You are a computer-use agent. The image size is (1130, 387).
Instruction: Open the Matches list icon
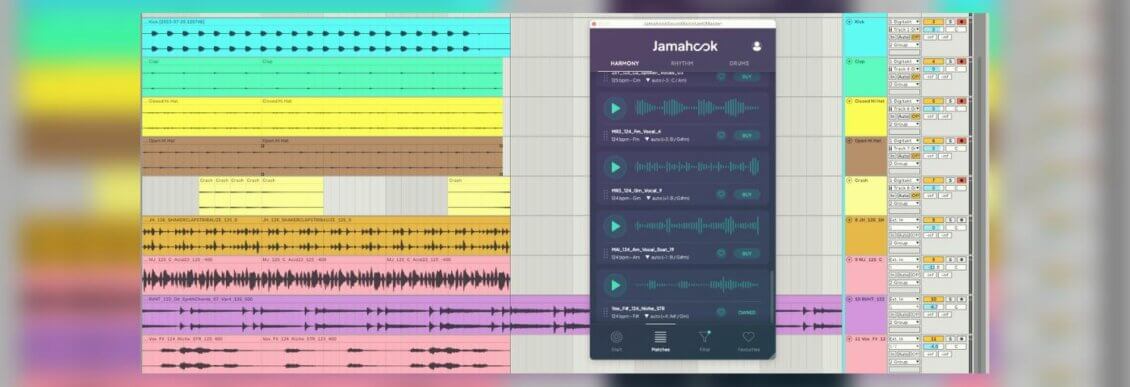(660, 340)
